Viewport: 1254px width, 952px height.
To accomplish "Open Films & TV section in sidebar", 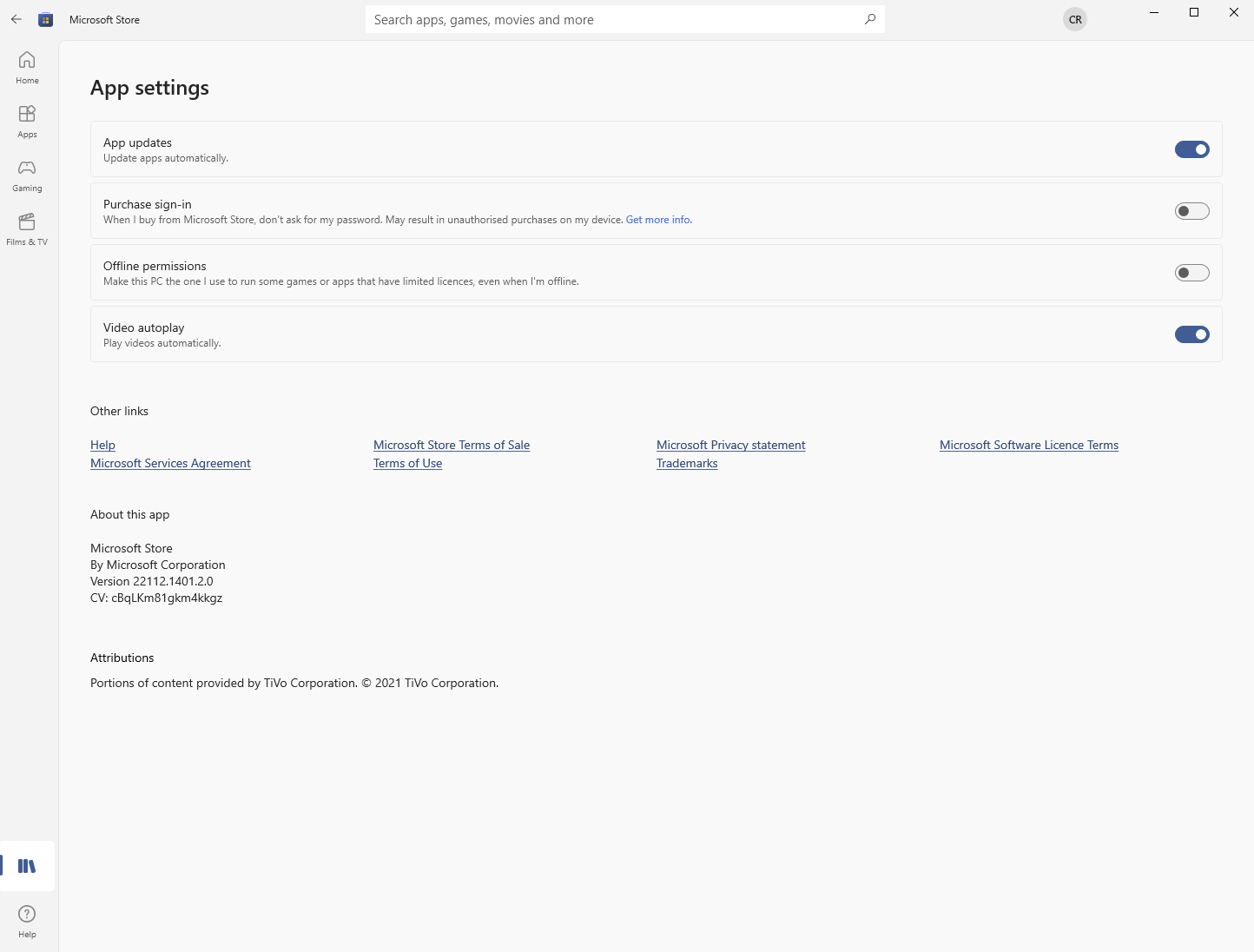I will [27, 229].
